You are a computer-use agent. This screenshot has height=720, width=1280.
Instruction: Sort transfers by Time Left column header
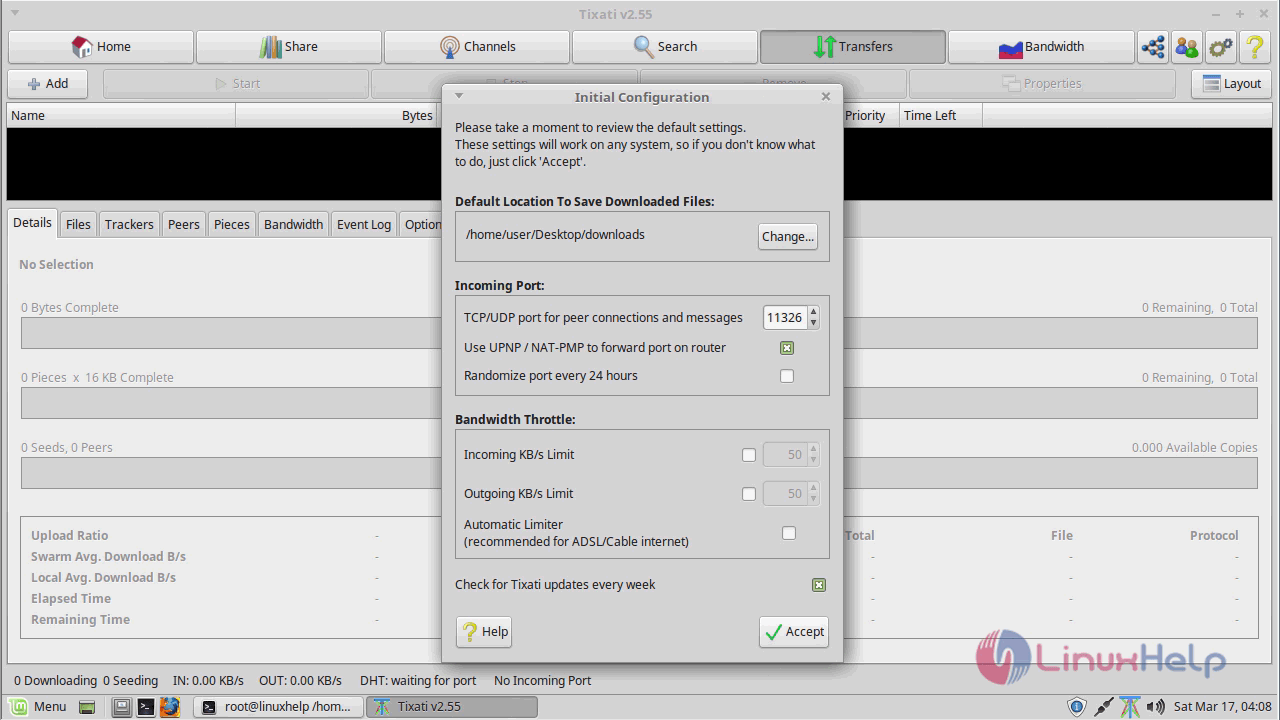point(941,116)
